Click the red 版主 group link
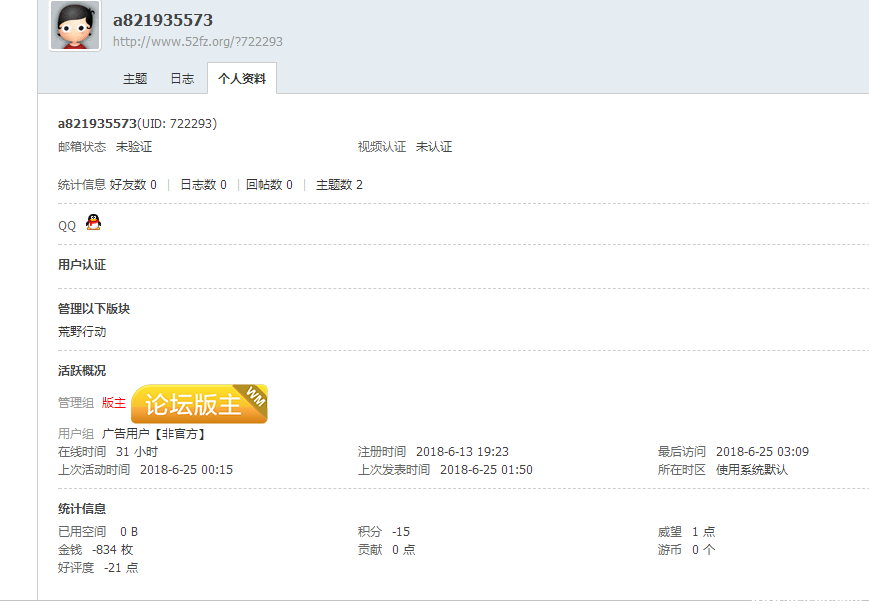This screenshot has width=869, height=611. point(114,403)
